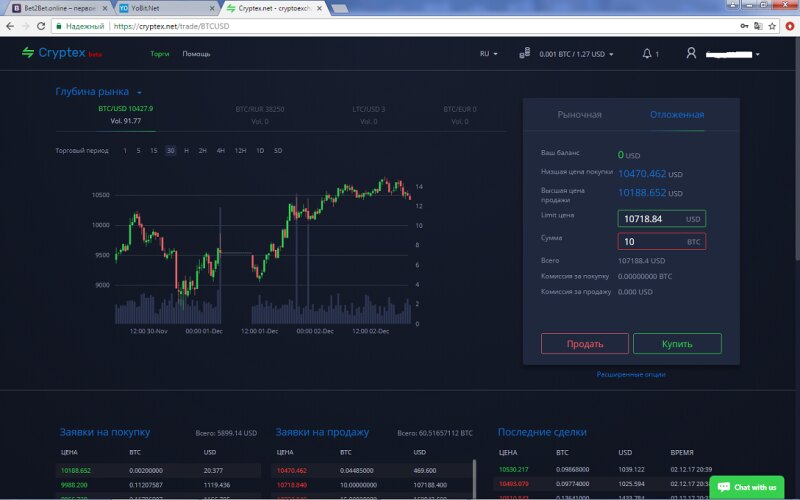Click the Cryptex logo in header
The image size is (800, 500).
pyautogui.click(x=61, y=53)
